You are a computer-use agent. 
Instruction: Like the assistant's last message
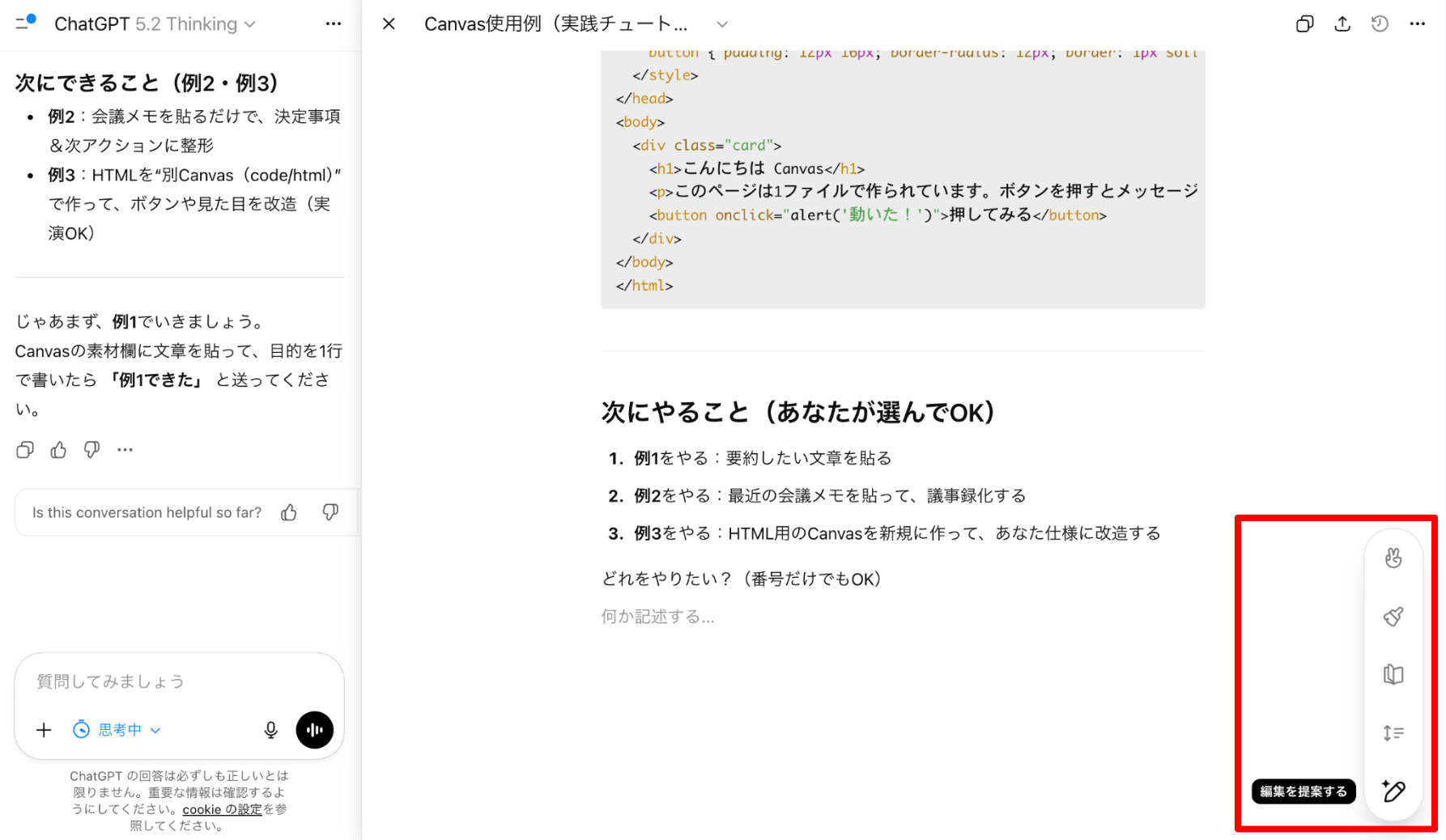pyautogui.click(x=58, y=450)
